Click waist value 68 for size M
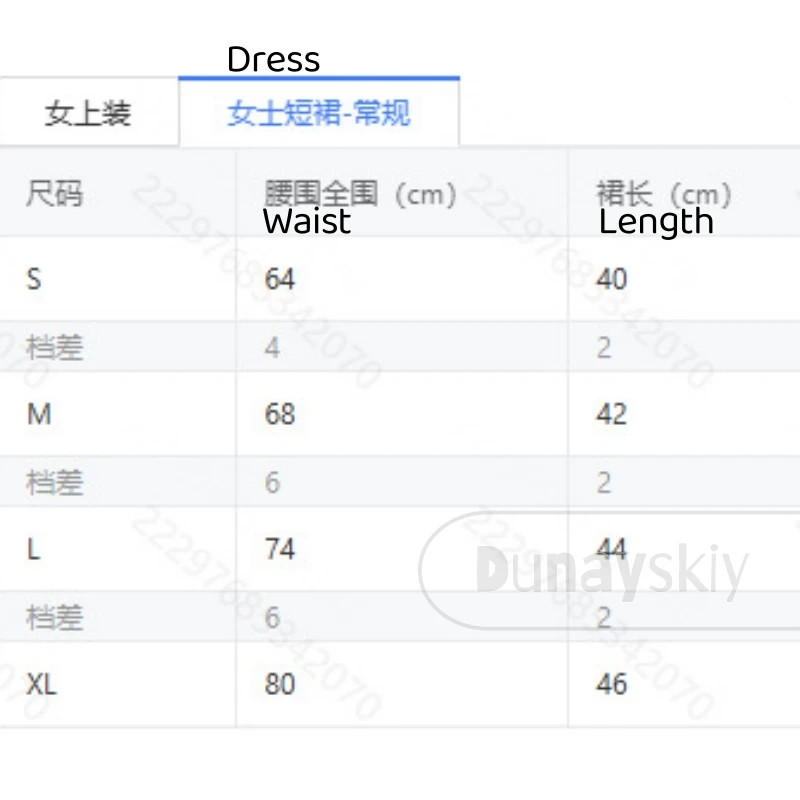The height and width of the screenshot is (800, 800). tap(280, 414)
